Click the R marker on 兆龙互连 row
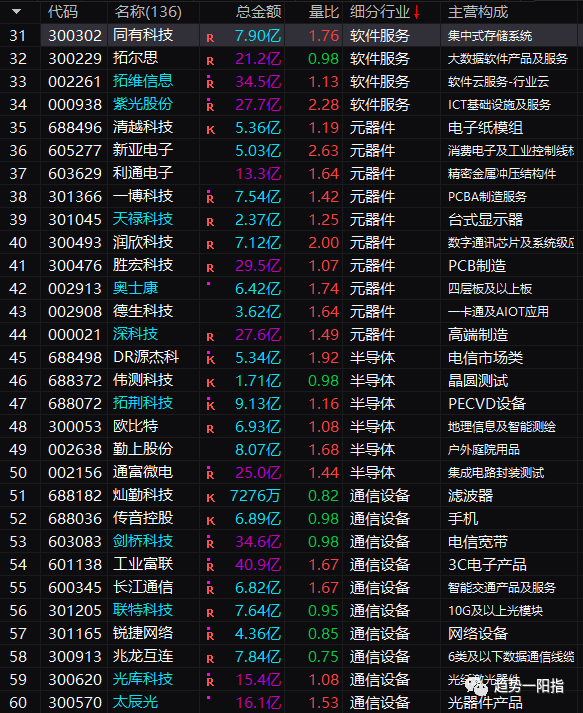Viewport: 583px width, 713px height. point(210,659)
